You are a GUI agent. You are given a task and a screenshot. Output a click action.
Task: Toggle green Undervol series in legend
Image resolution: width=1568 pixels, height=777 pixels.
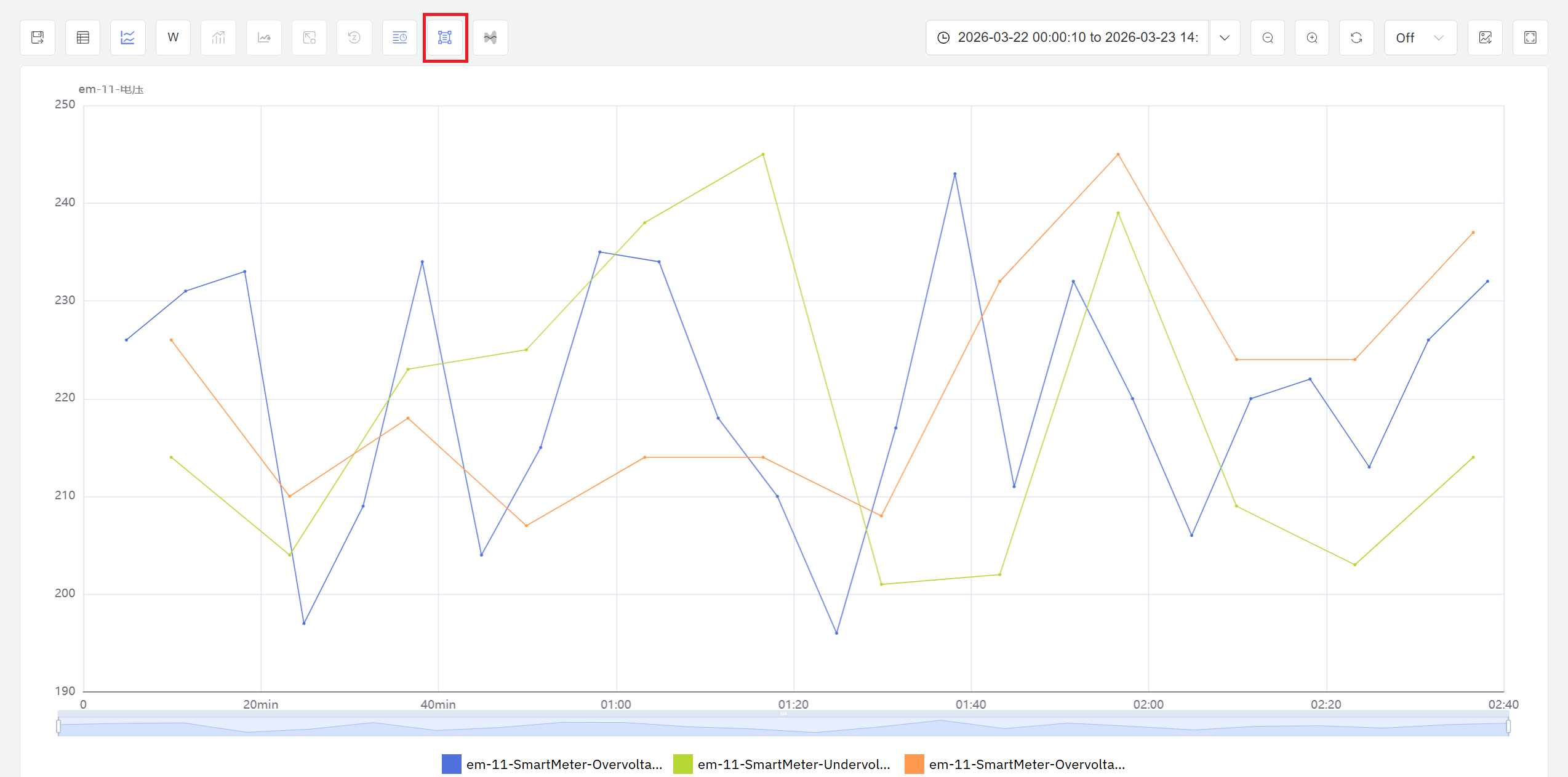pyautogui.click(x=782, y=764)
